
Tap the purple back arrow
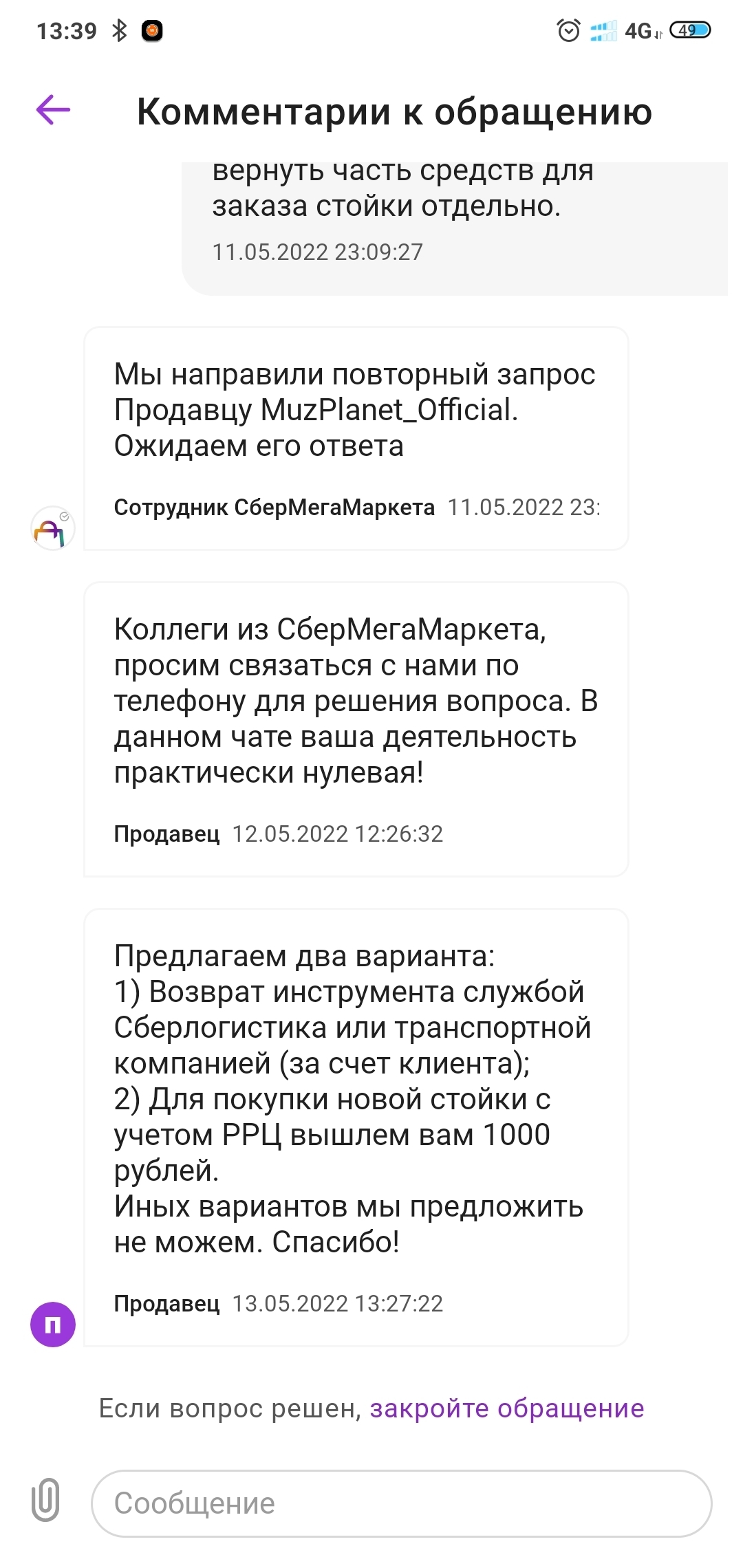click(53, 110)
